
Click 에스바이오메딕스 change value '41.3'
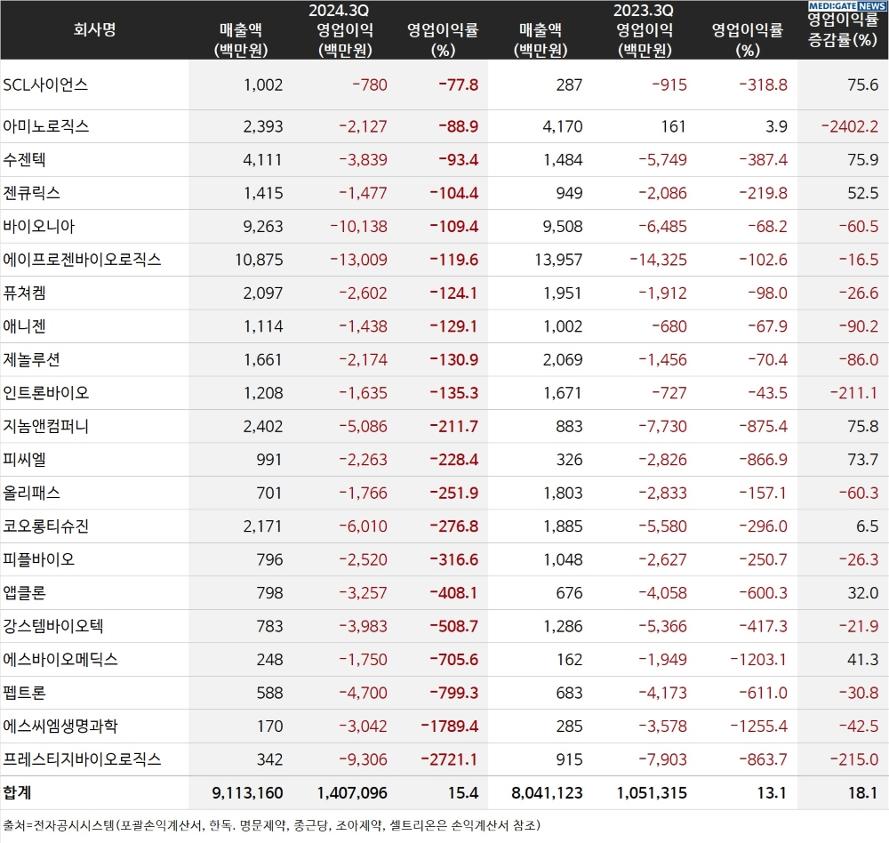point(863,660)
